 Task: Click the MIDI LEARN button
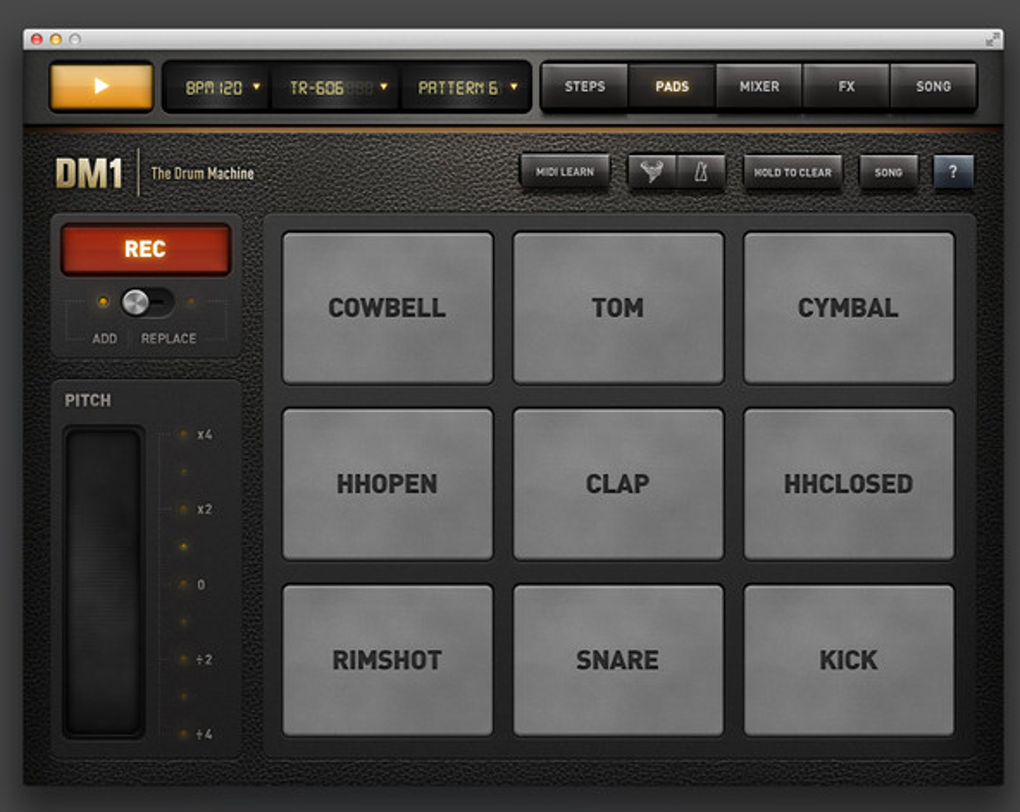click(x=565, y=172)
